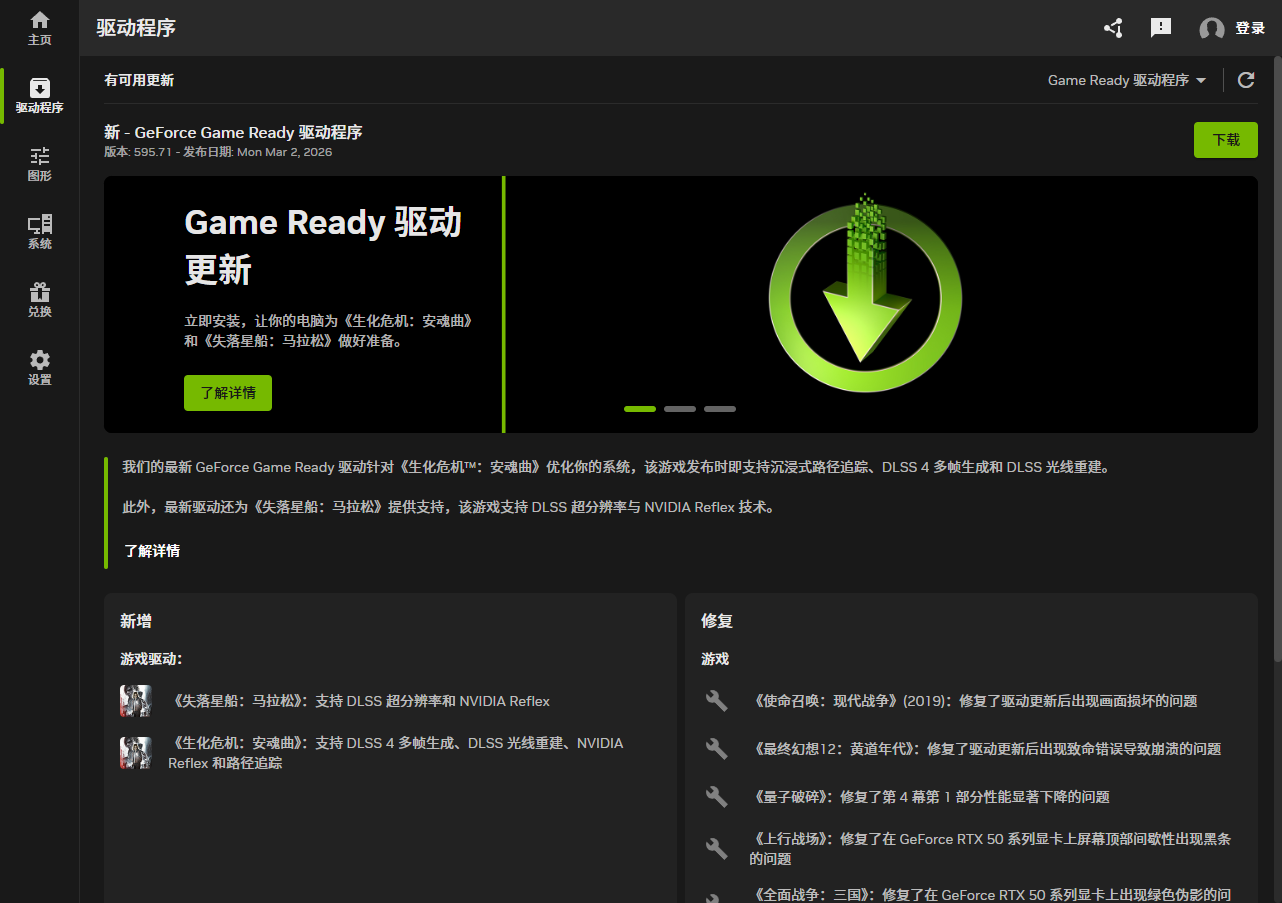Image resolution: width=1282 pixels, height=903 pixels.
Task: Open the 图形 graphics settings icon
Action: 39,164
